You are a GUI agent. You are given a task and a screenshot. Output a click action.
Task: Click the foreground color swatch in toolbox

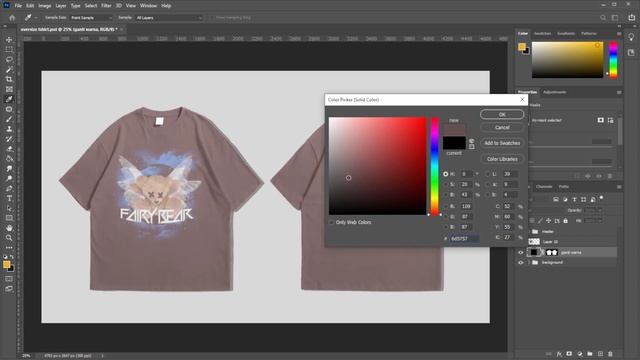click(x=7, y=265)
